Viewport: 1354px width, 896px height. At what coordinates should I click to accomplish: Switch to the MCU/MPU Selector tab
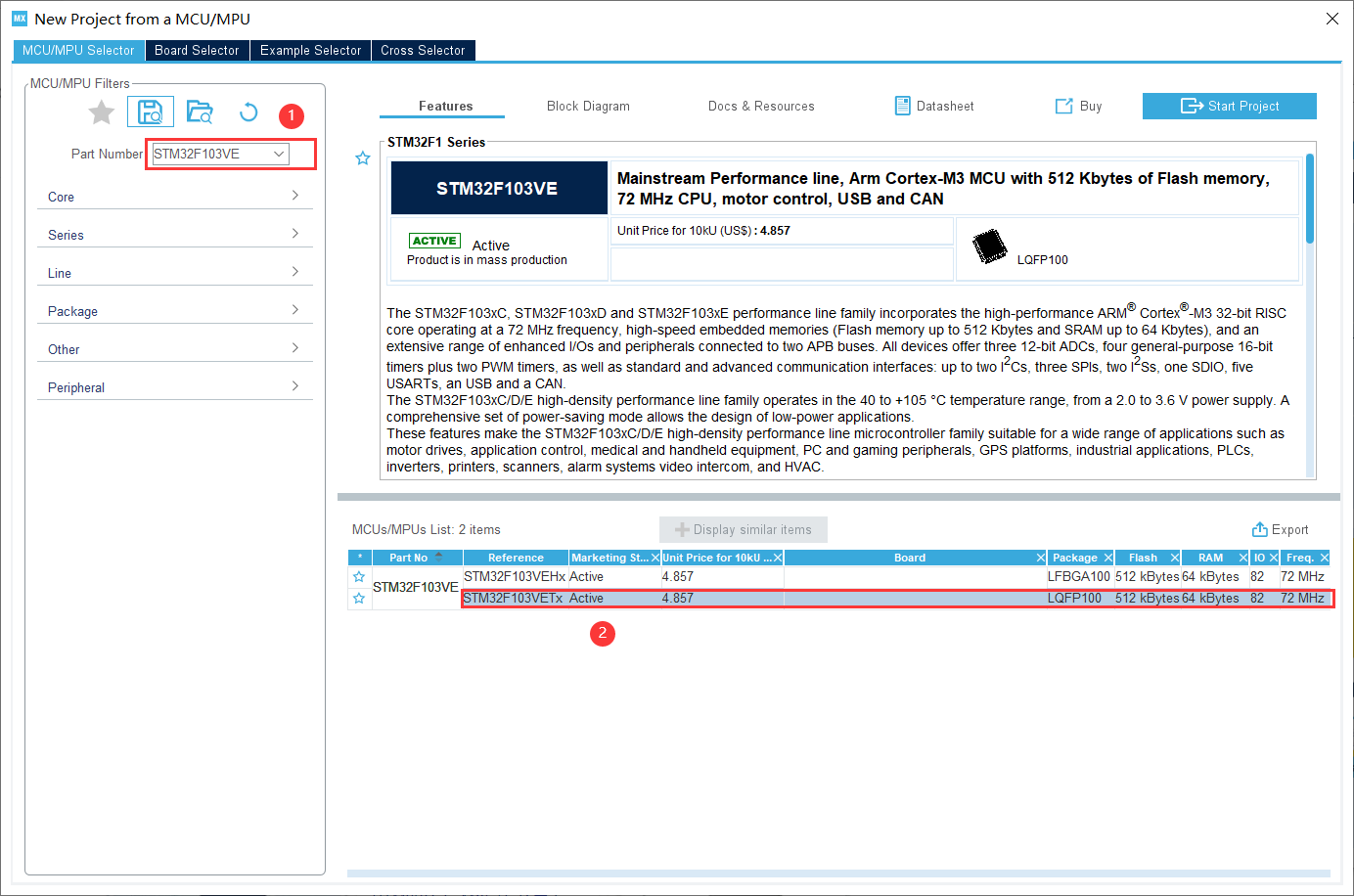pyautogui.click(x=78, y=50)
